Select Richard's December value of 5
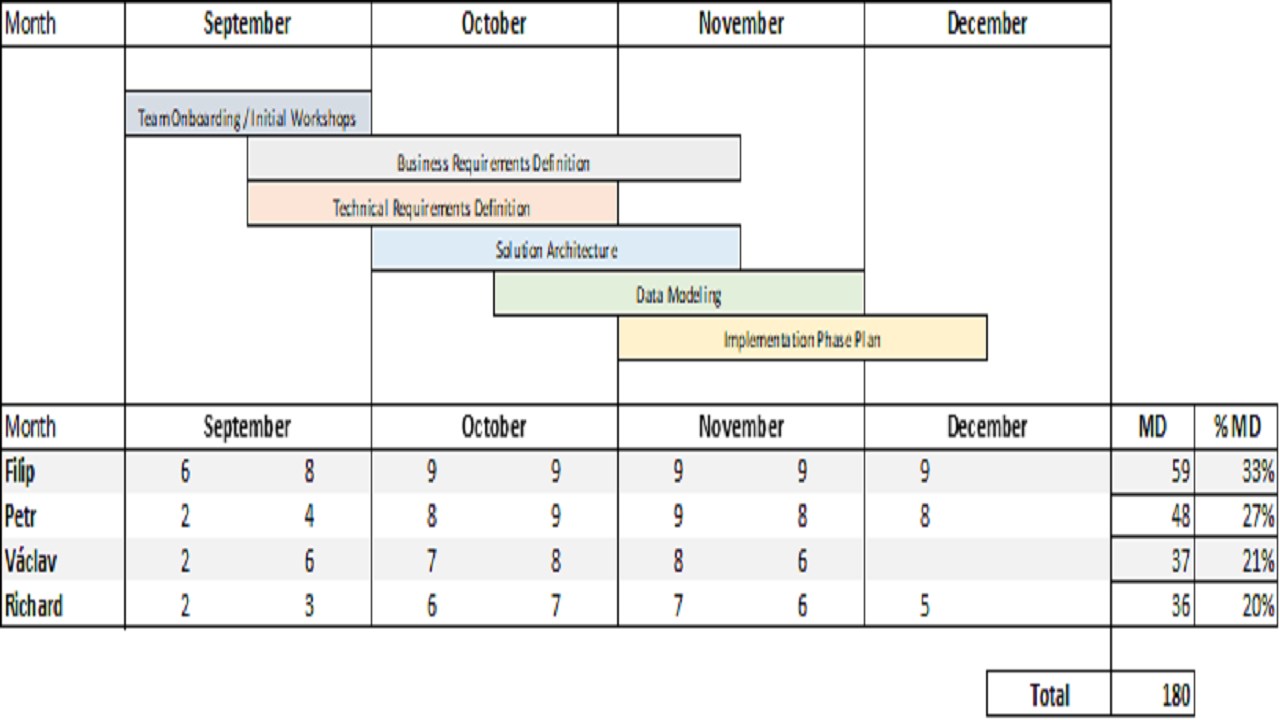 pos(925,605)
